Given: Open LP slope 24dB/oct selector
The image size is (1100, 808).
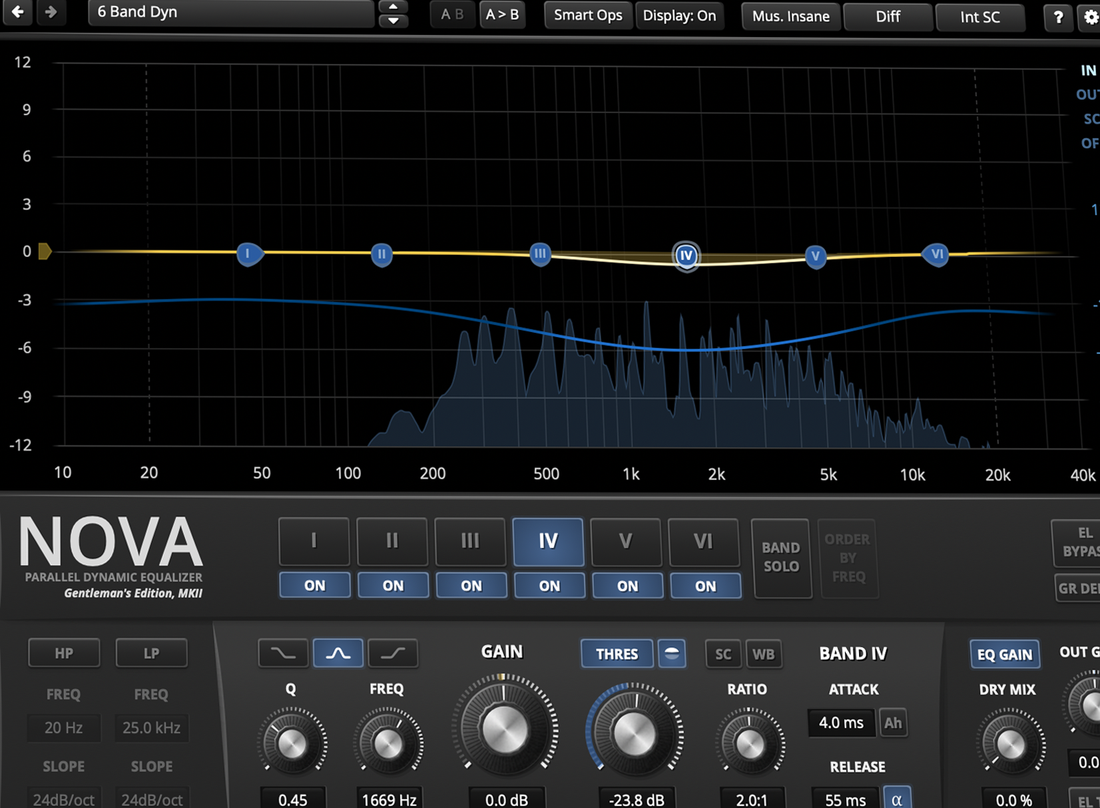Looking at the screenshot, I should coord(152,799).
